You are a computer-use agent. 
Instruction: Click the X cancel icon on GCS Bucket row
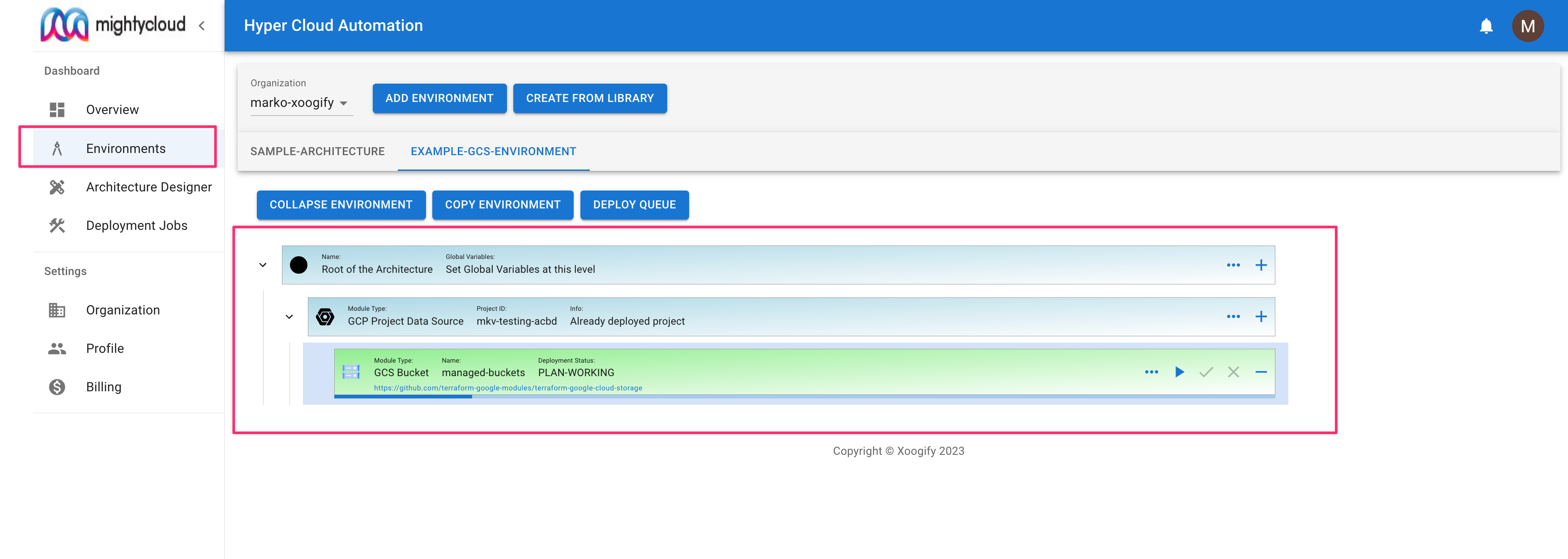(x=1233, y=372)
